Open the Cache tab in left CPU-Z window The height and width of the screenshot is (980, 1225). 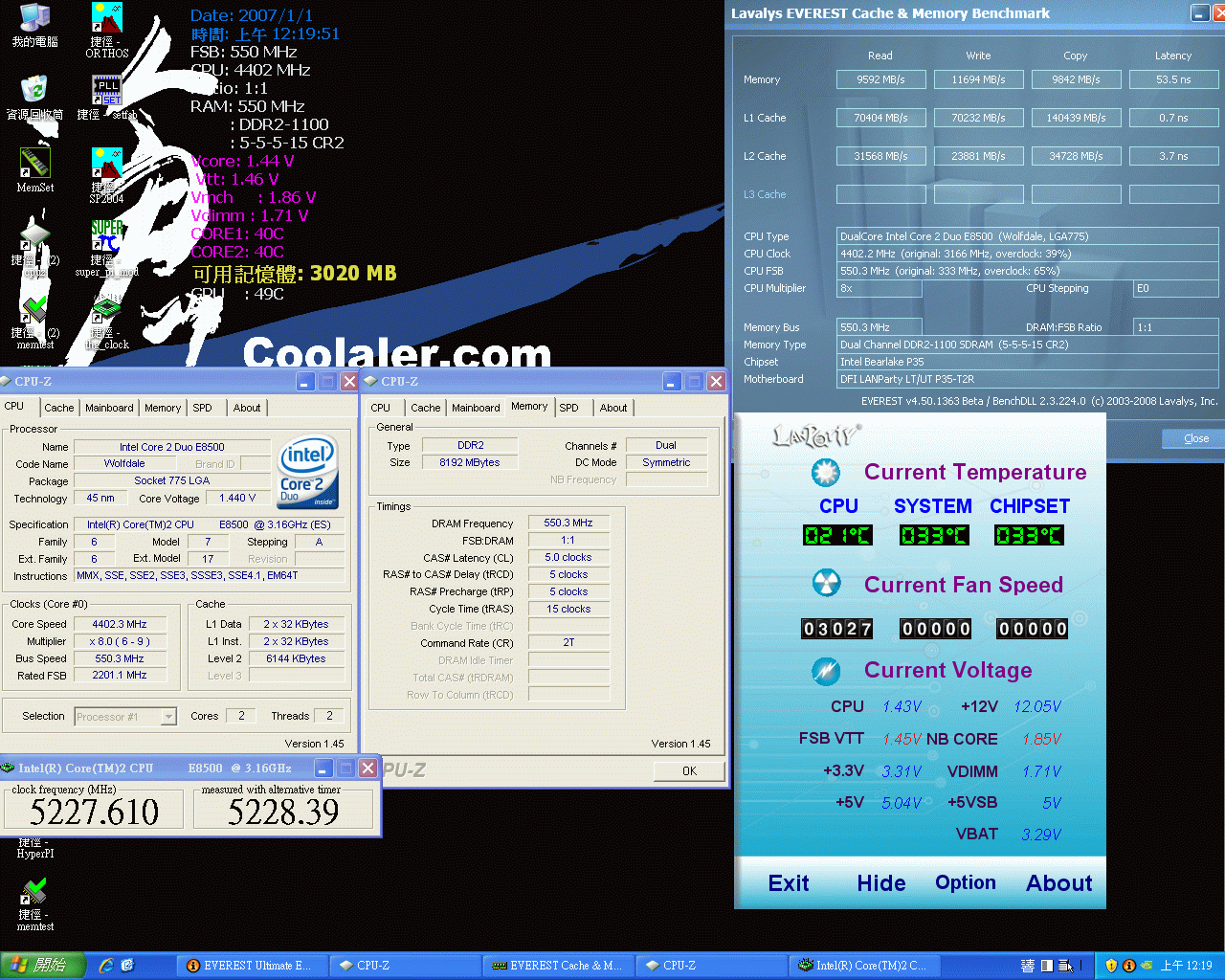[58, 408]
